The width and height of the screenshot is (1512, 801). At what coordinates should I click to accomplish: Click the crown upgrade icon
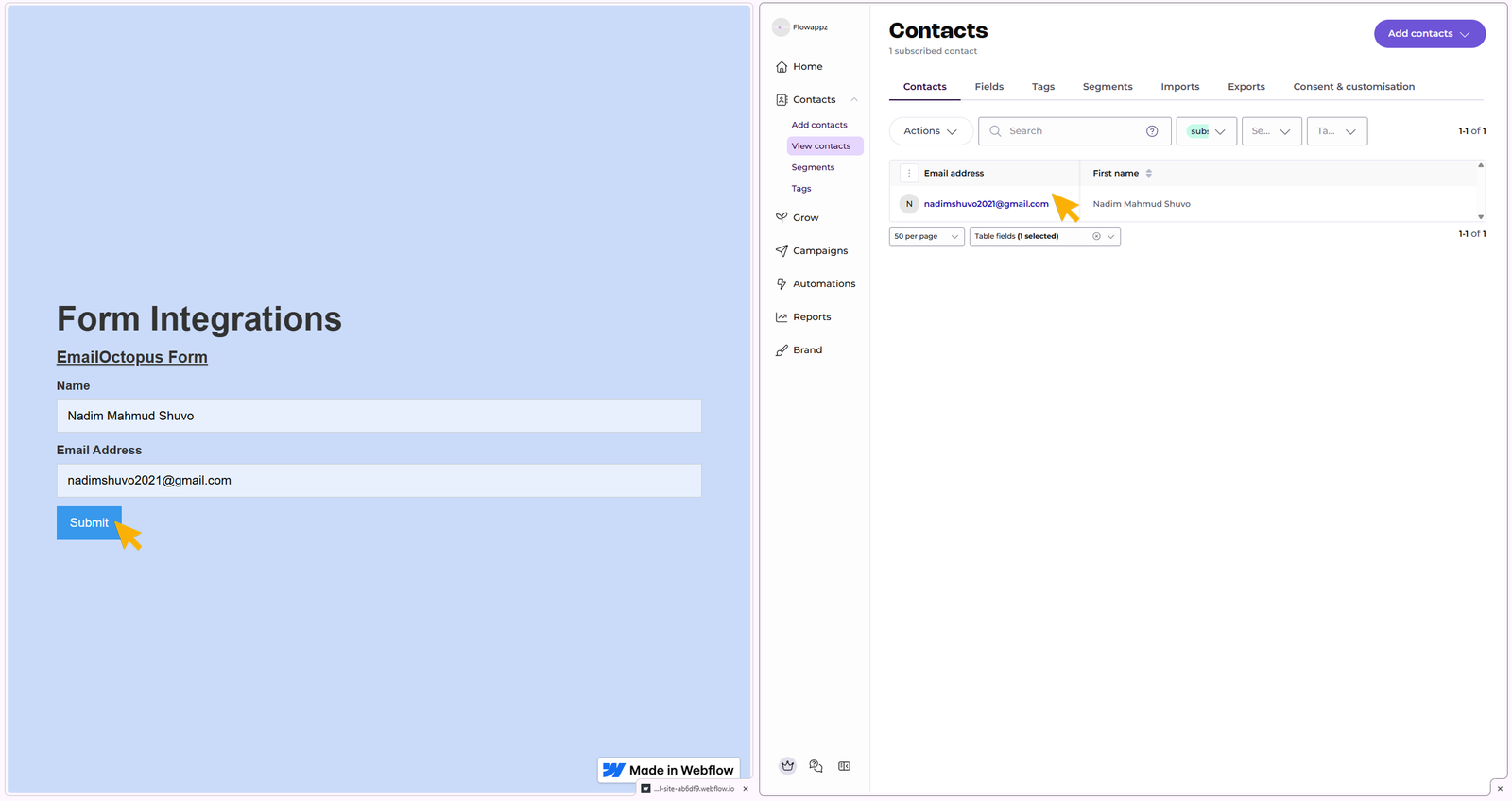[x=787, y=766]
